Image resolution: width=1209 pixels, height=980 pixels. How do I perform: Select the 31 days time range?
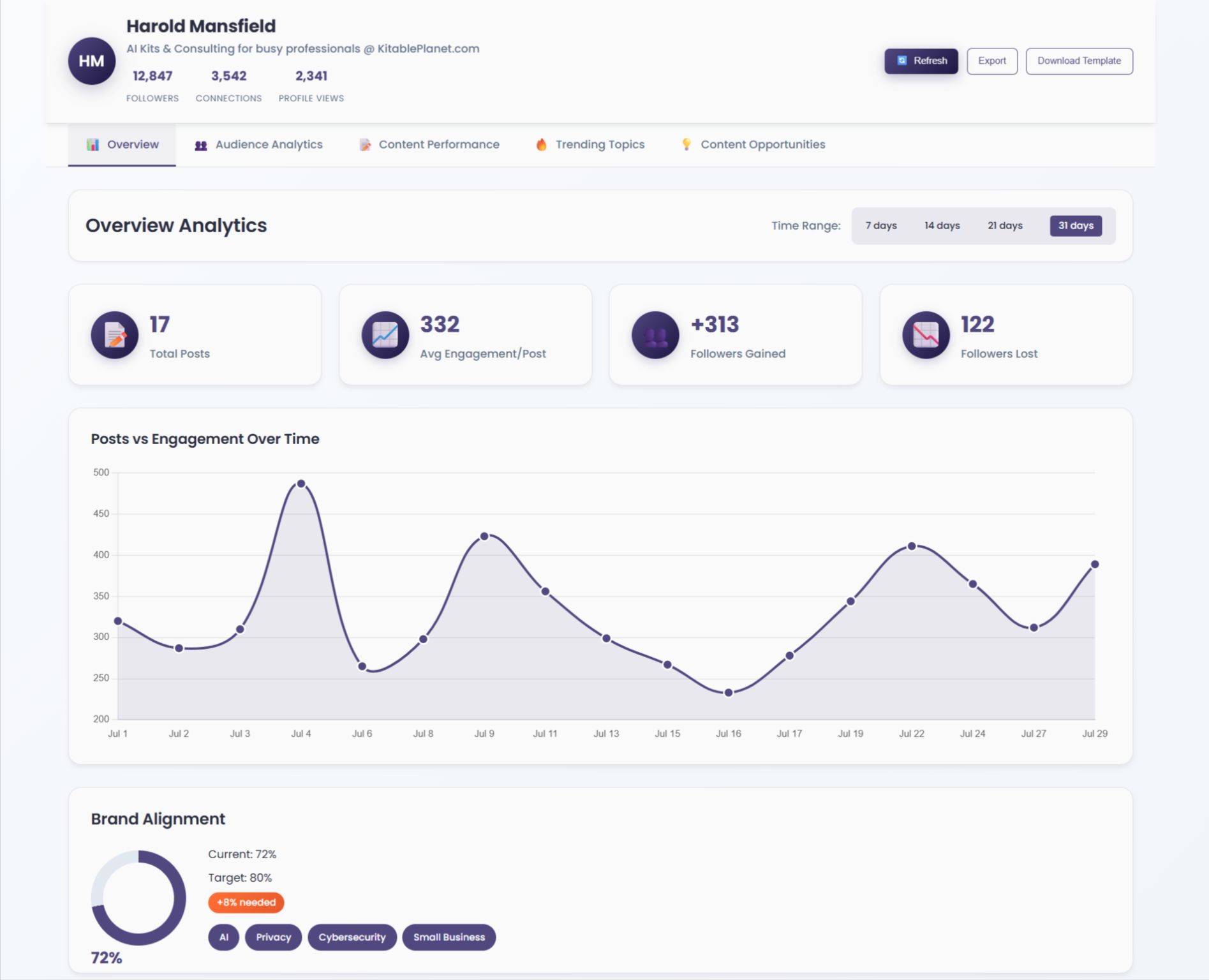[x=1076, y=226]
